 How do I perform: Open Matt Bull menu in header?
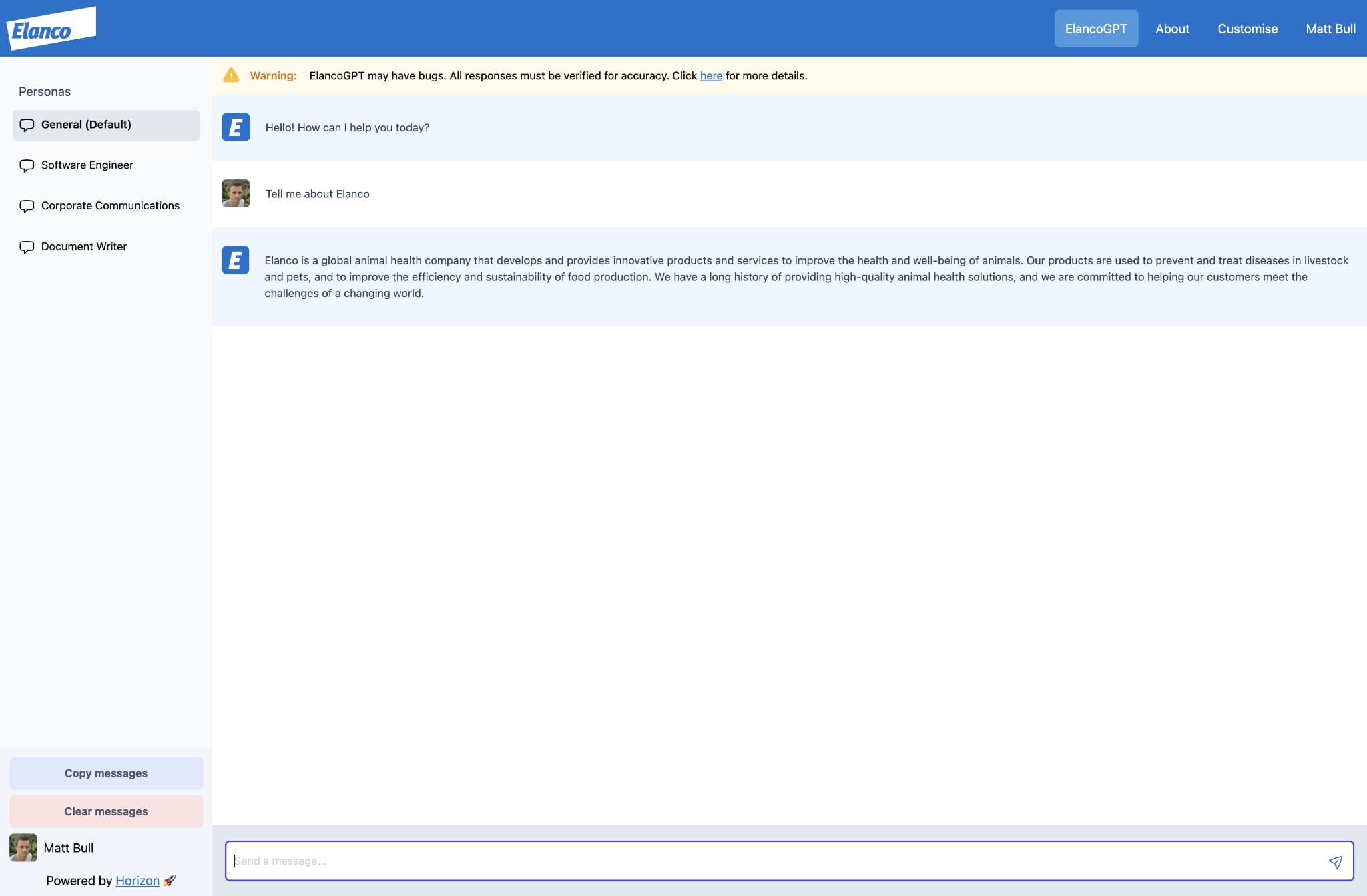(1330, 29)
